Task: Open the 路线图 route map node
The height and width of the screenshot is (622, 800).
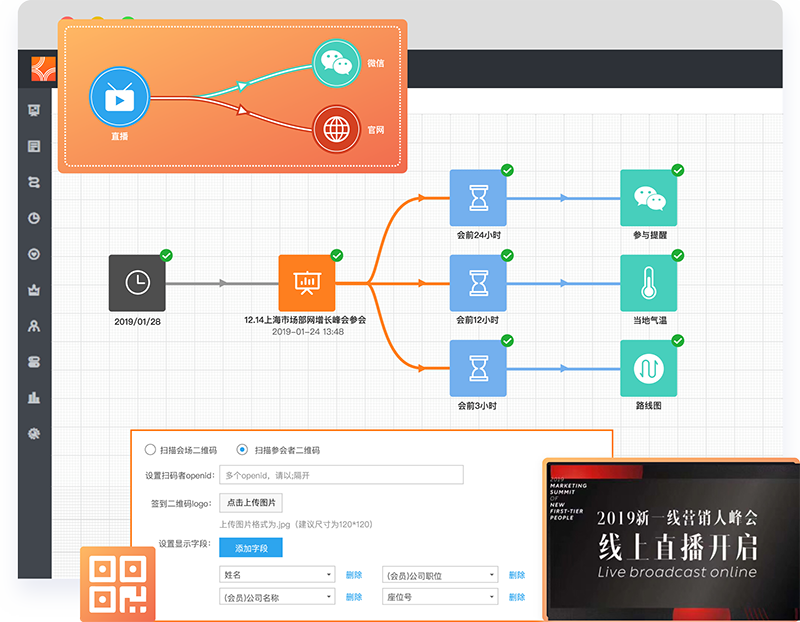Action: 648,369
